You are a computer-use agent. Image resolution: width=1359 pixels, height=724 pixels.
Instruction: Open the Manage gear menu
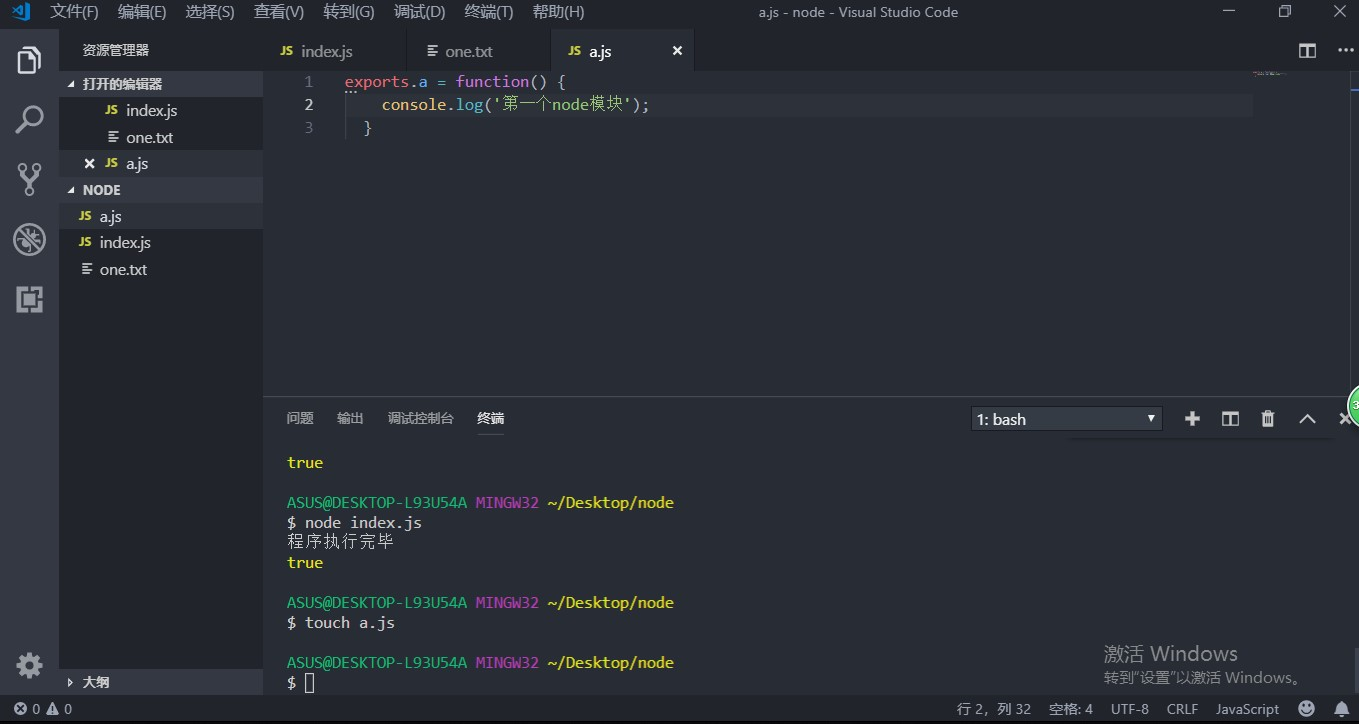[30, 665]
